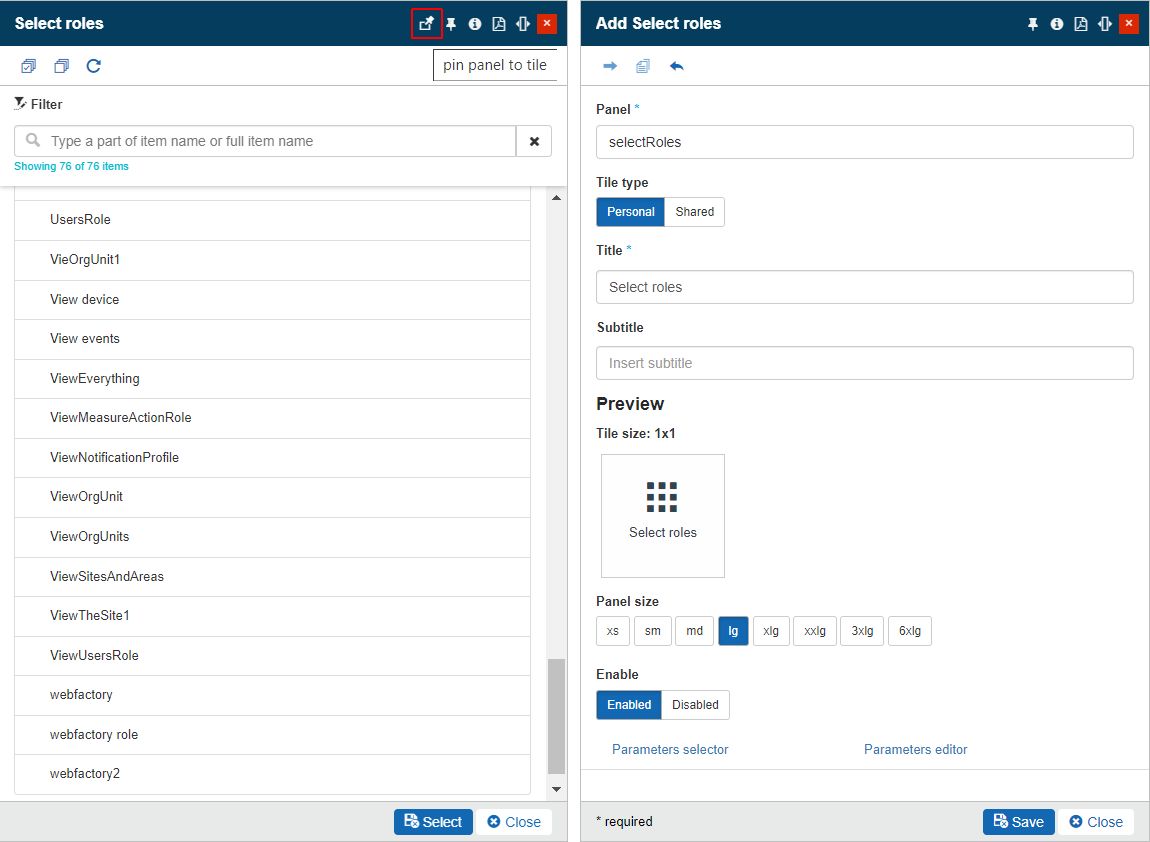Click the deselect all items icon
Screen dimensions: 1150x842
click(61, 66)
